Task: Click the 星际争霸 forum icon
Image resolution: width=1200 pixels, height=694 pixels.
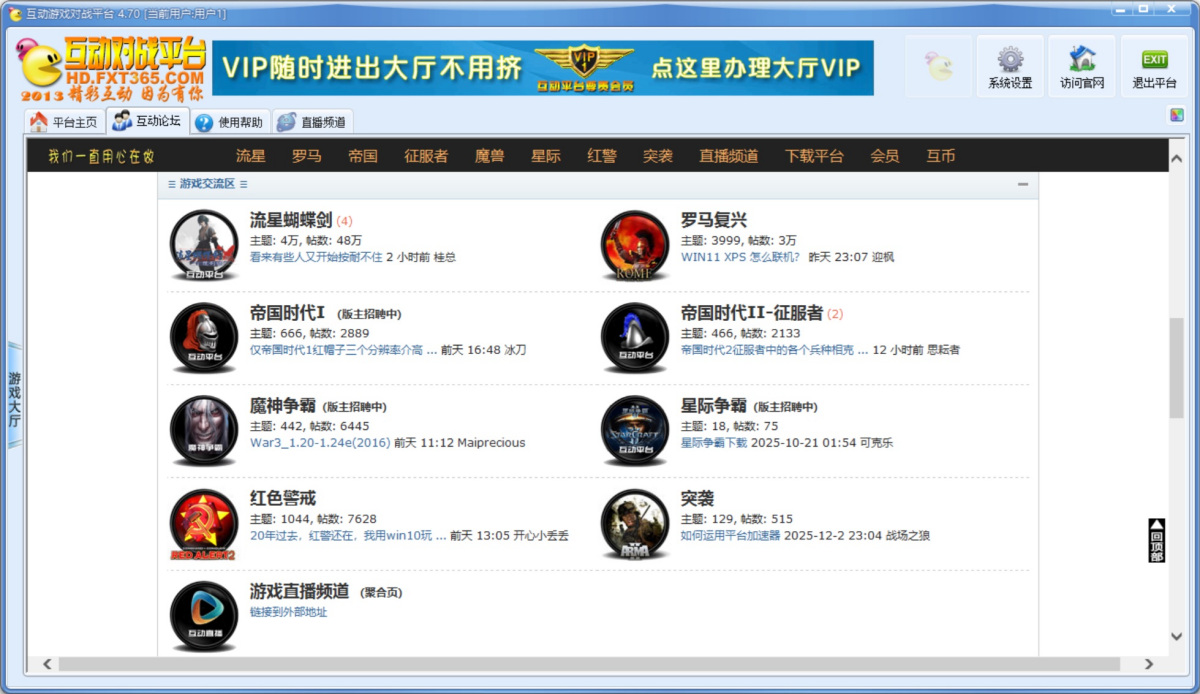Action: (634, 430)
